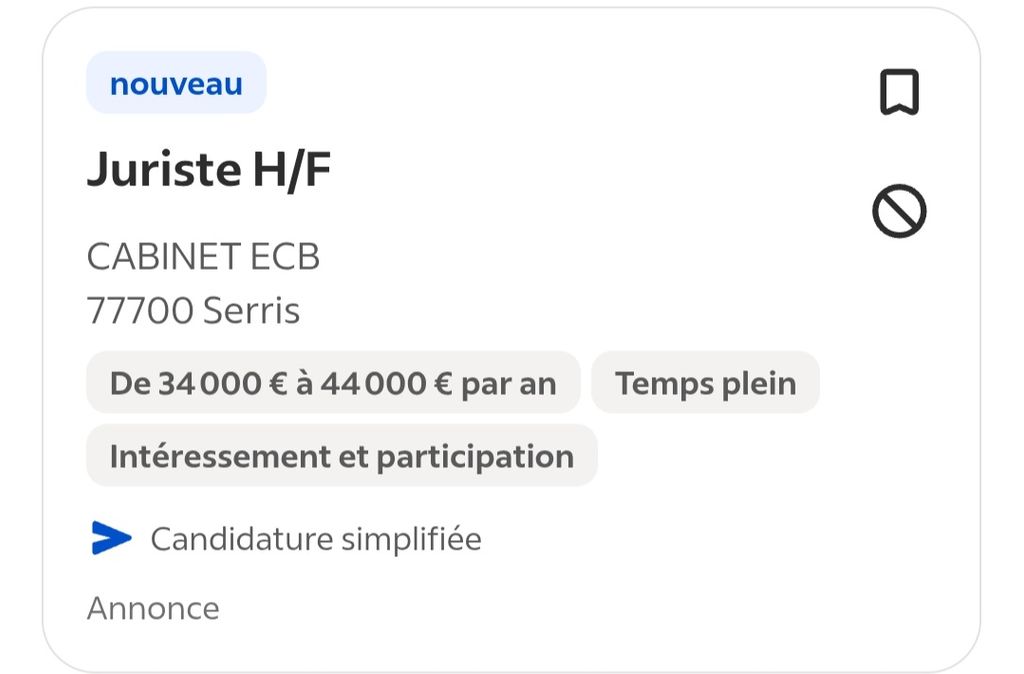Open the Juriste H/F job title
Image resolution: width=1024 pixels, height=674 pixels.
point(209,171)
